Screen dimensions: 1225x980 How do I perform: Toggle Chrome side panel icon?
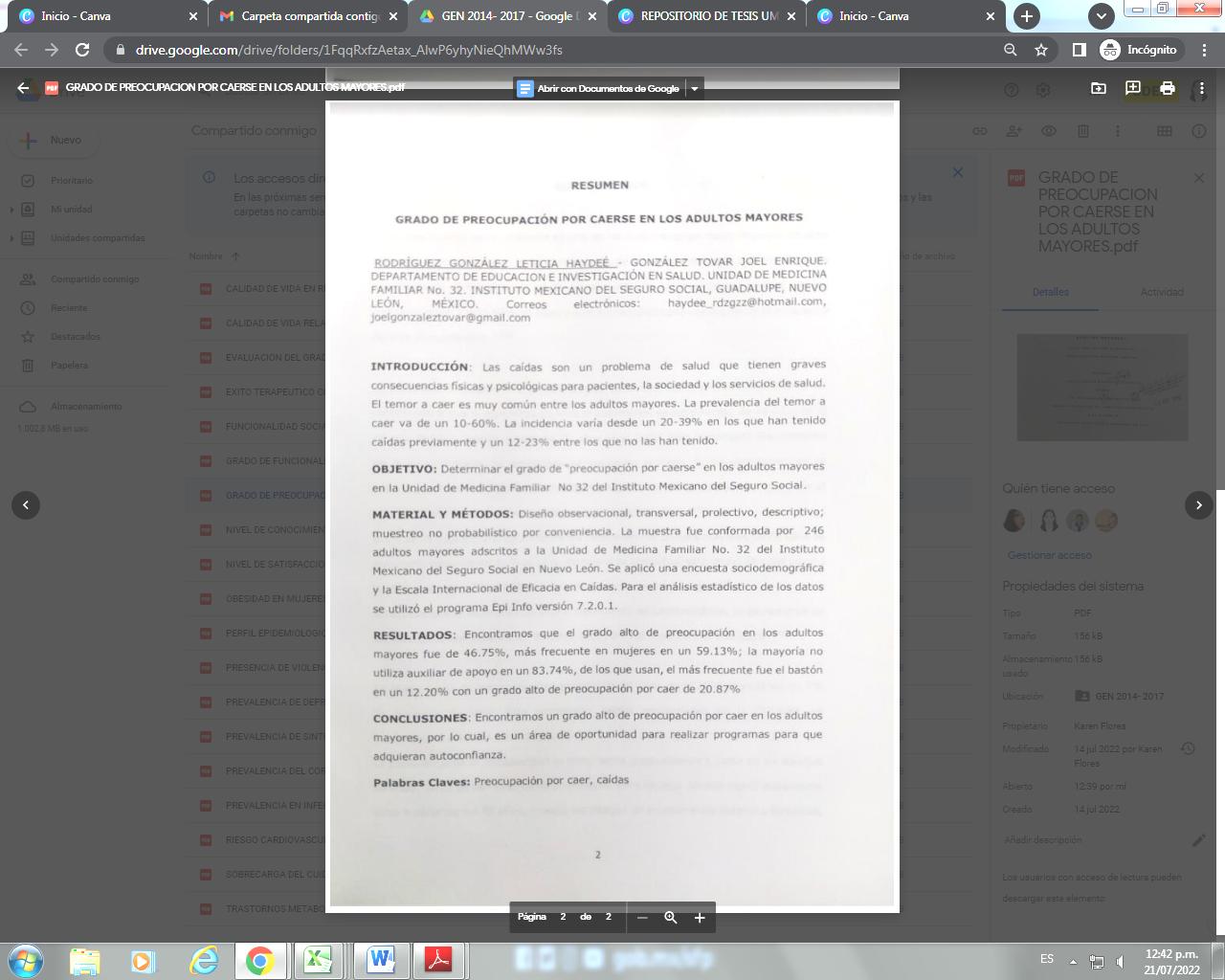1079,50
